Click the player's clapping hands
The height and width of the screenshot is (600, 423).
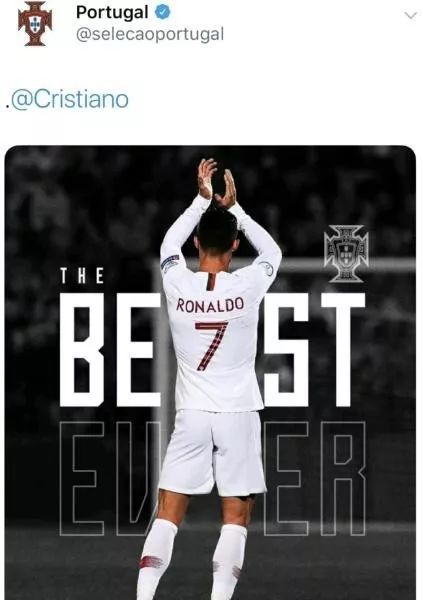pyautogui.click(x=217, y=184)
